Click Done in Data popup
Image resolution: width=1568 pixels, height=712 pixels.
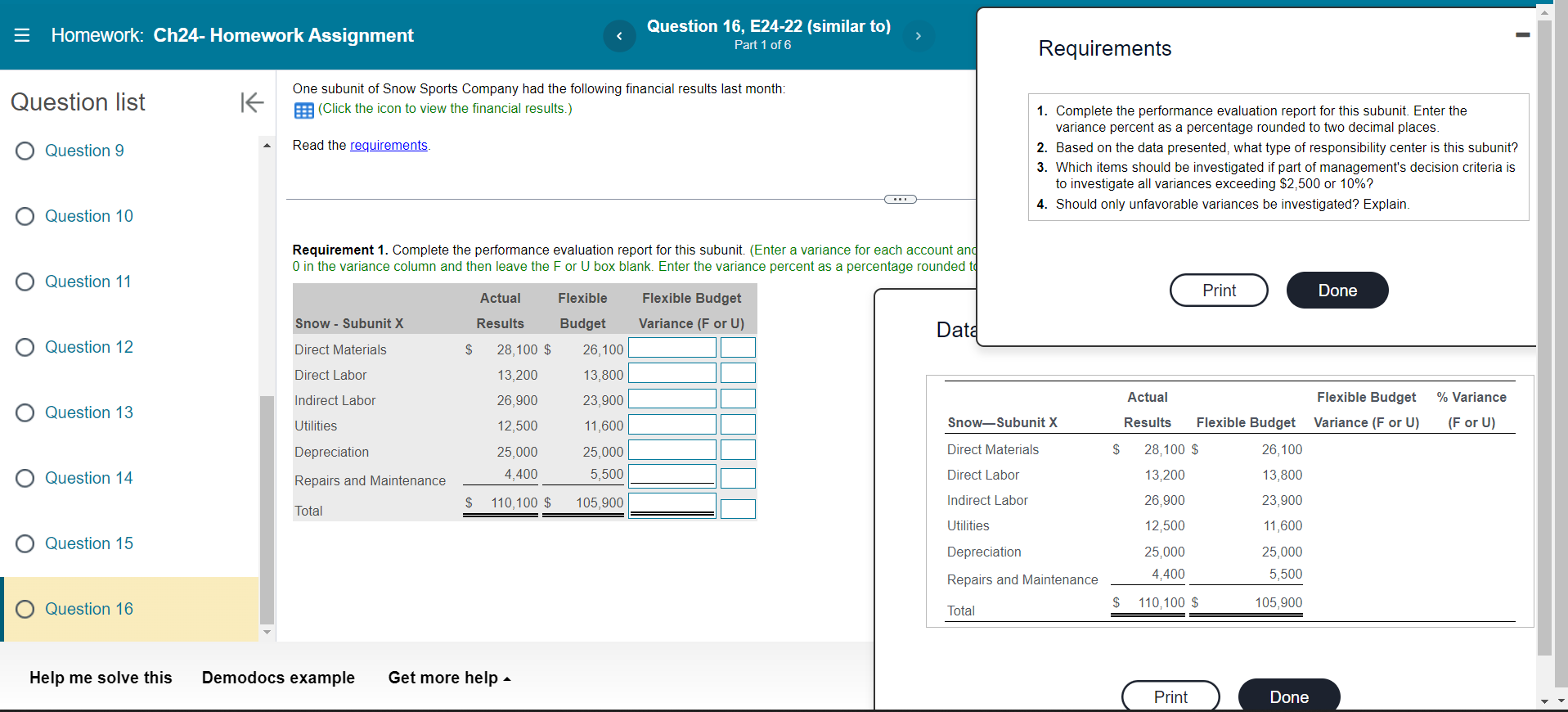pyautogui.click(x=1289, y=696)
